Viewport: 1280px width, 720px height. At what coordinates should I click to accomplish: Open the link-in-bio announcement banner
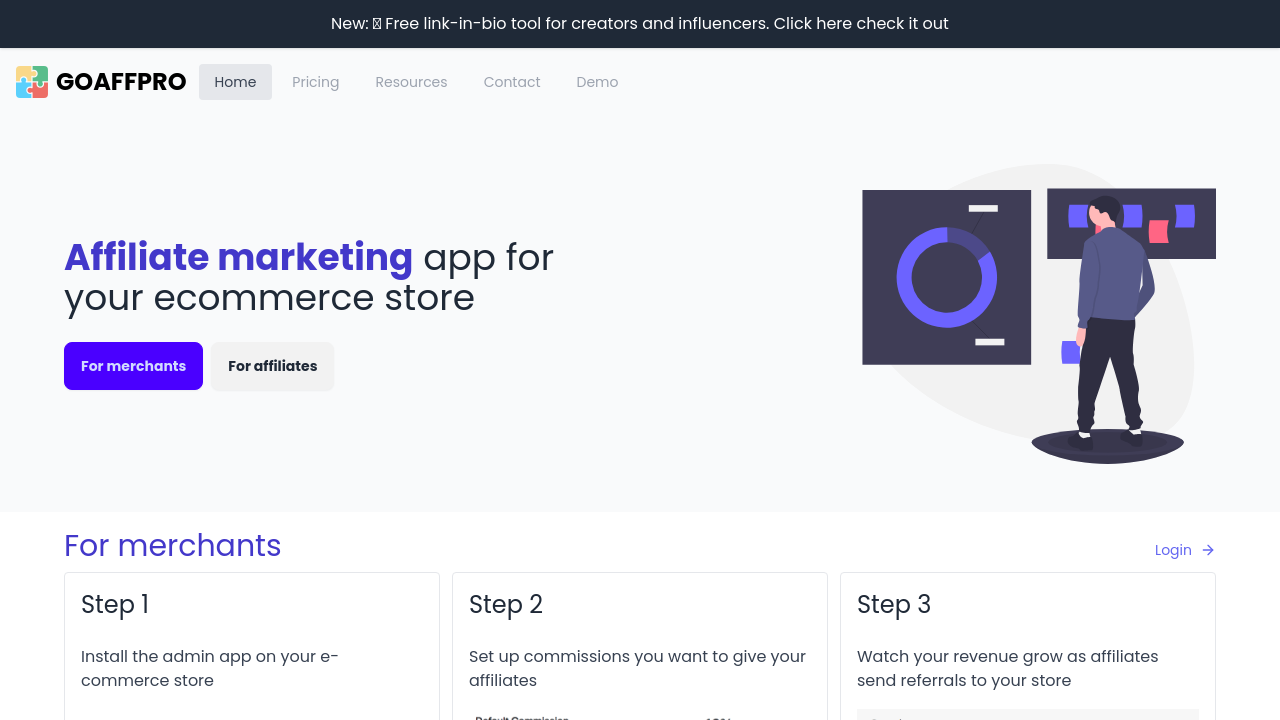(x=640, y=23)
